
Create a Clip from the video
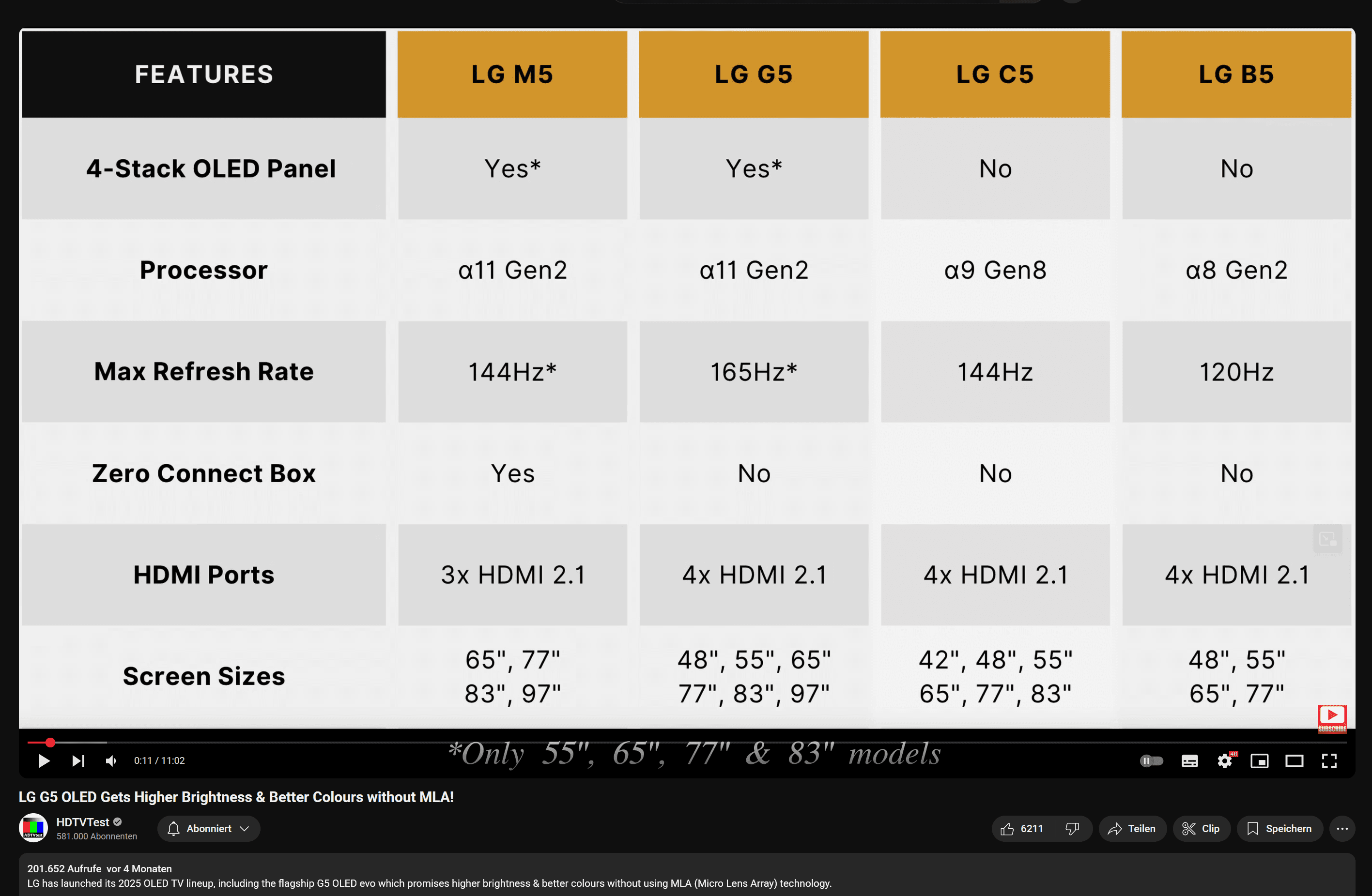coord(1202,828)
